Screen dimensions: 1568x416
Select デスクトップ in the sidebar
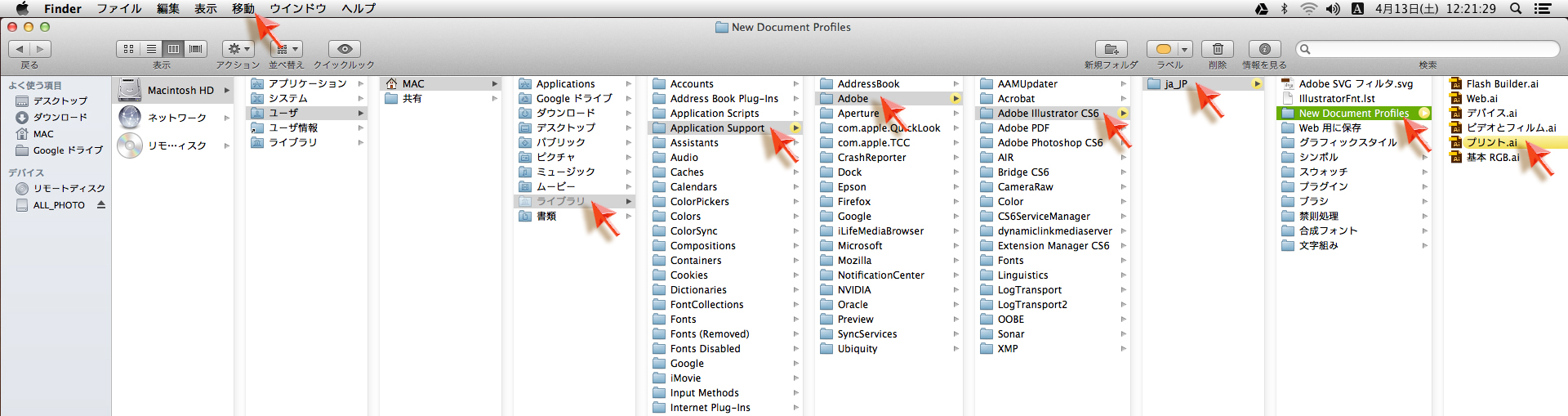(56, 101)
